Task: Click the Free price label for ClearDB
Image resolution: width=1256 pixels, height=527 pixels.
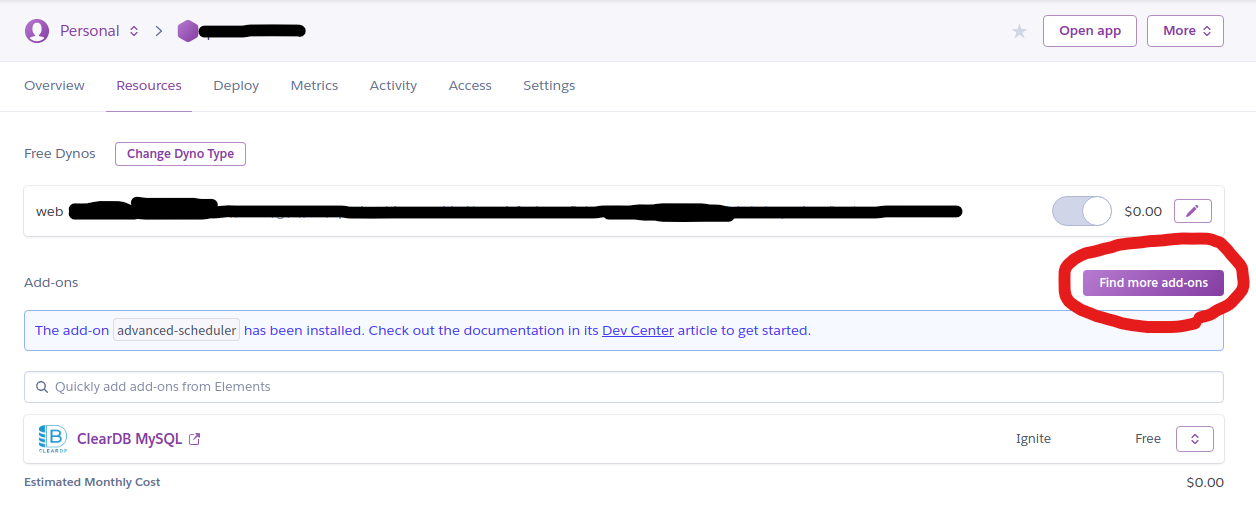Action: pos(1148,439)
